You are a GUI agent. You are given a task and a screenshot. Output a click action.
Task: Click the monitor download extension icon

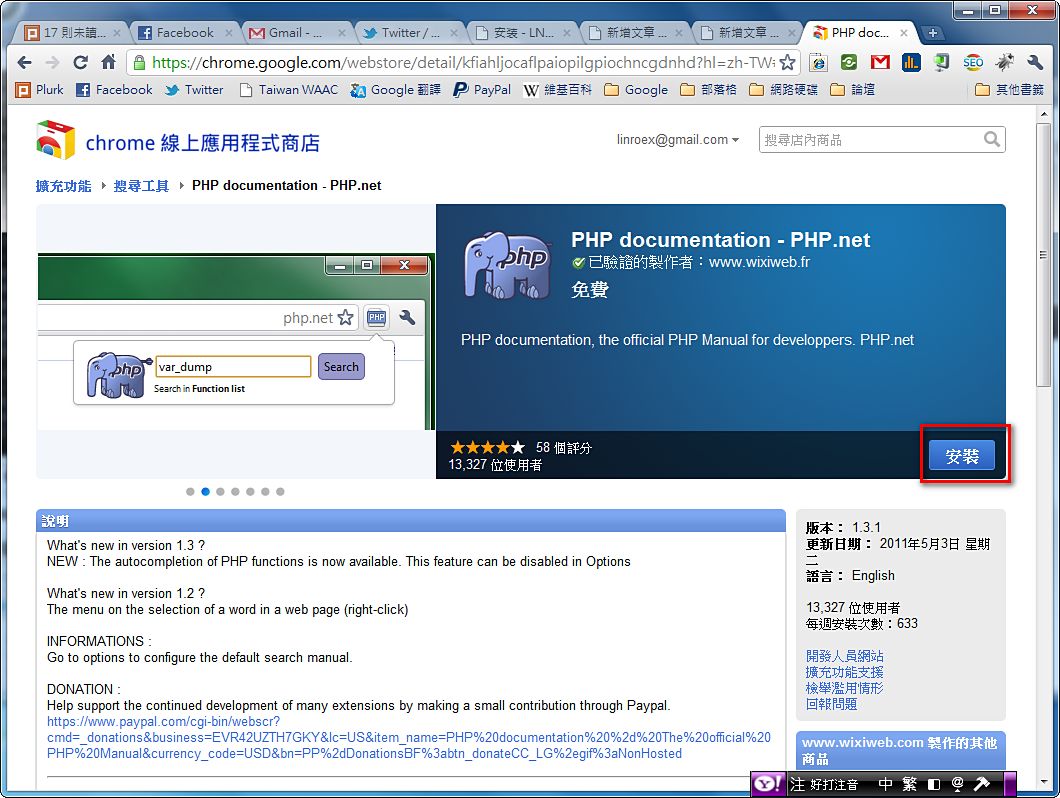[941, 63]
